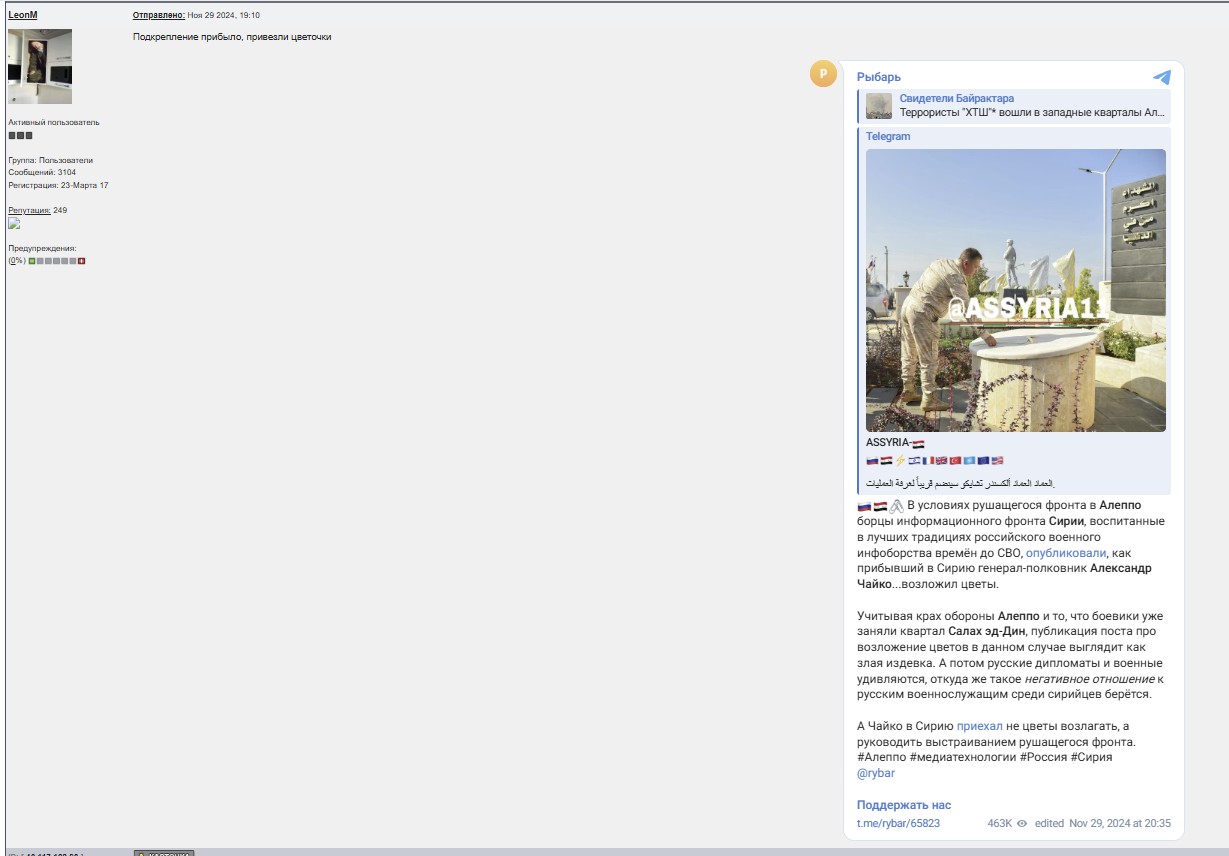Click the 463K view count

(x=999, y=824)
